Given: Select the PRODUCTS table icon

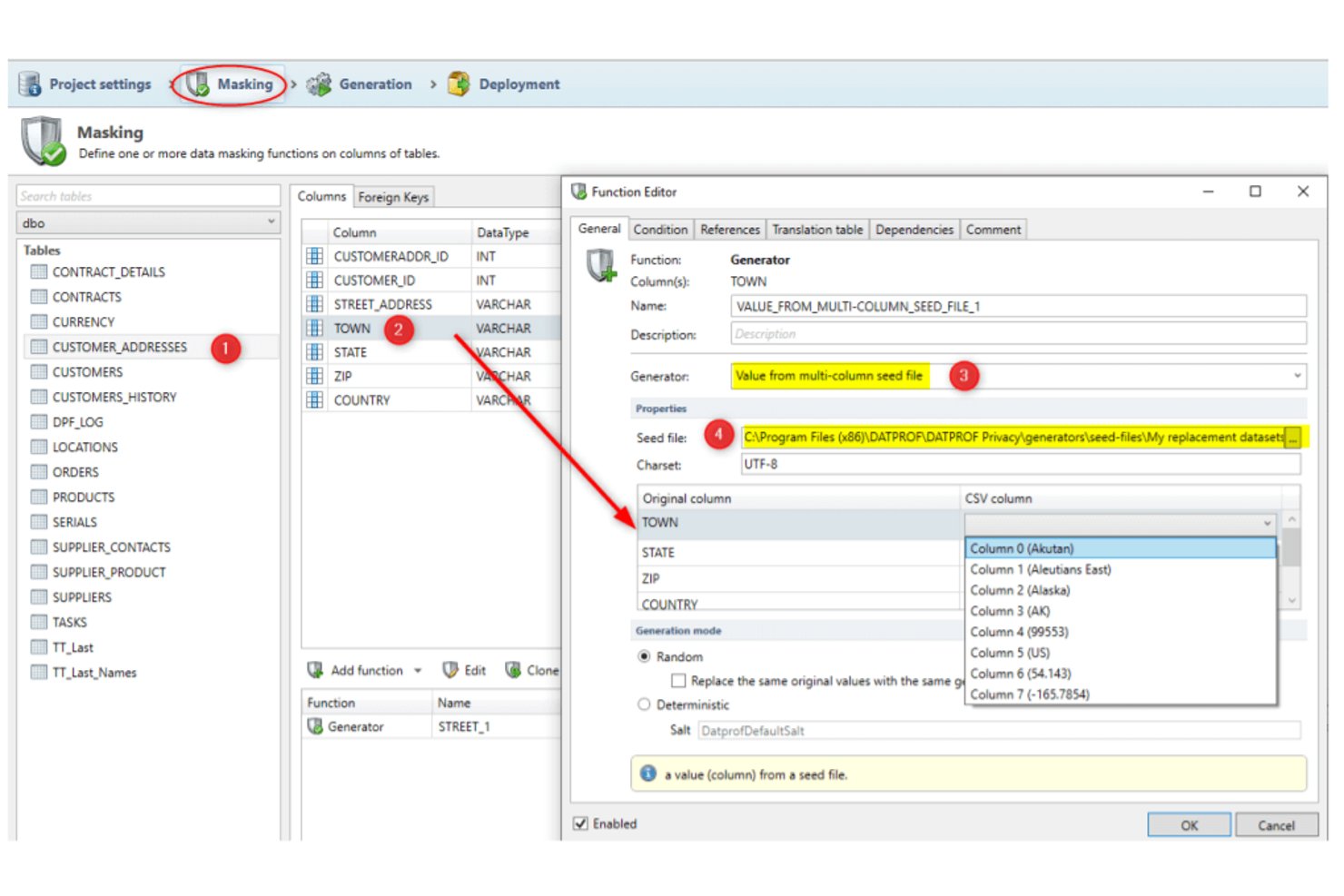Looking at the screenshot, I should (39, 497).
